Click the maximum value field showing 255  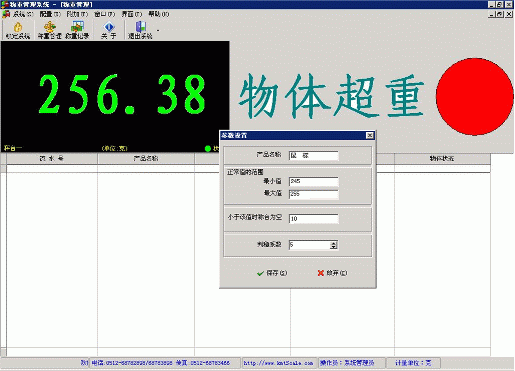[x=314, y=194]
